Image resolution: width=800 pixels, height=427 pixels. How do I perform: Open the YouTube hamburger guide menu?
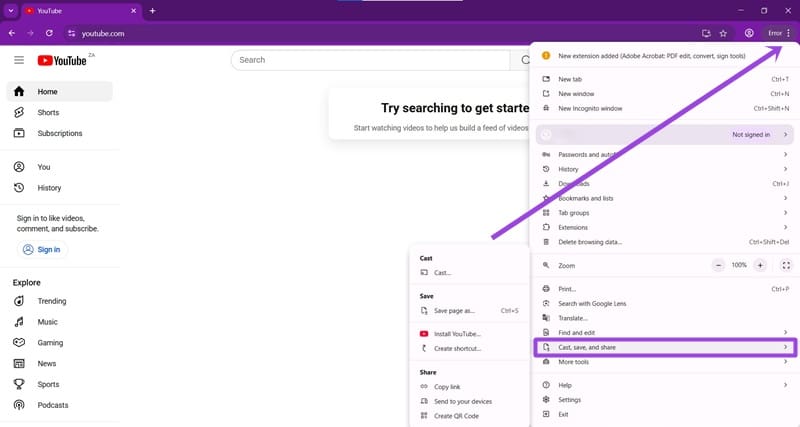pos(19,60)
